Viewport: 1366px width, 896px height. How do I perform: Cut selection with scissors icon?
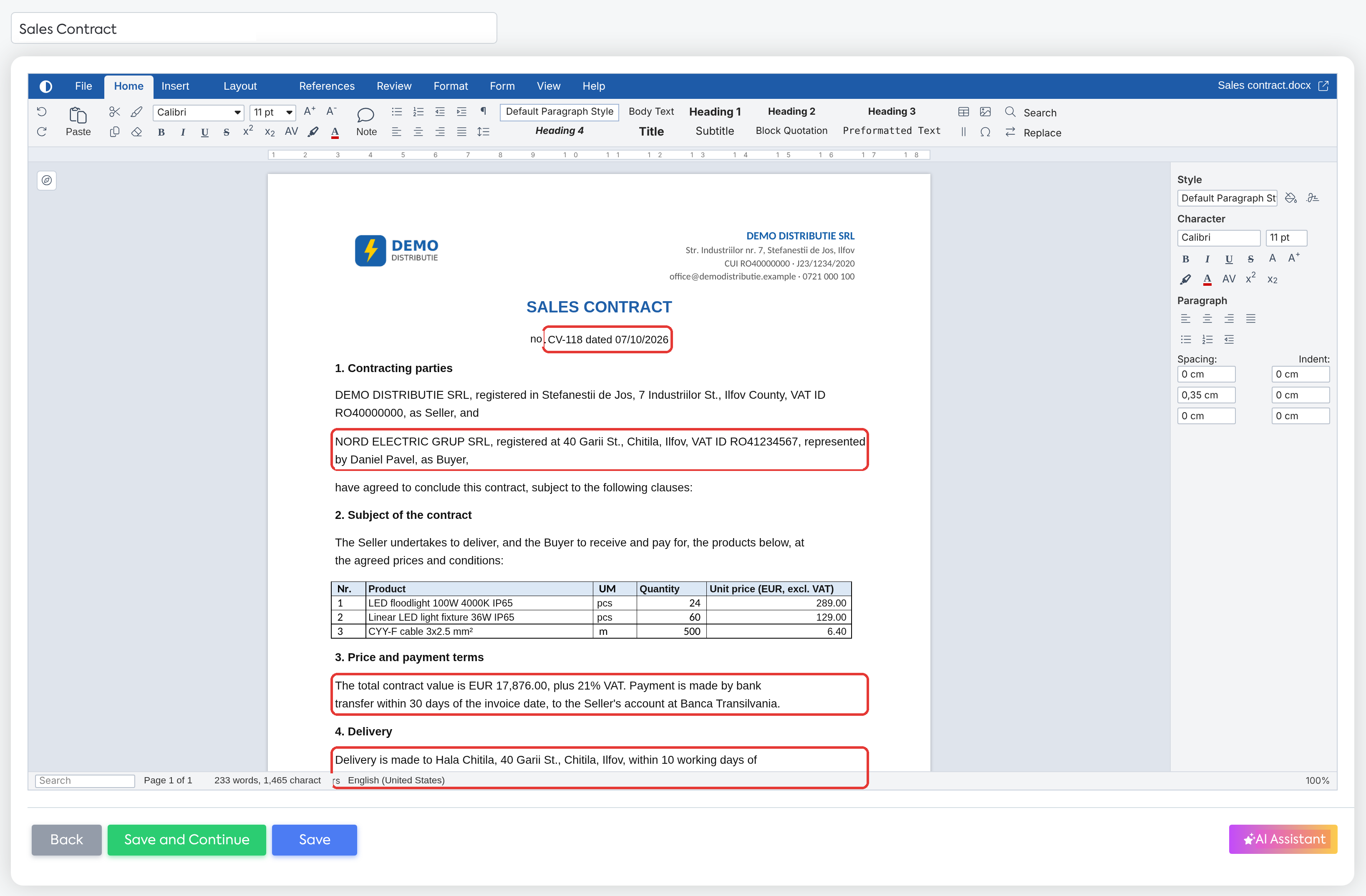click(114, 111)
